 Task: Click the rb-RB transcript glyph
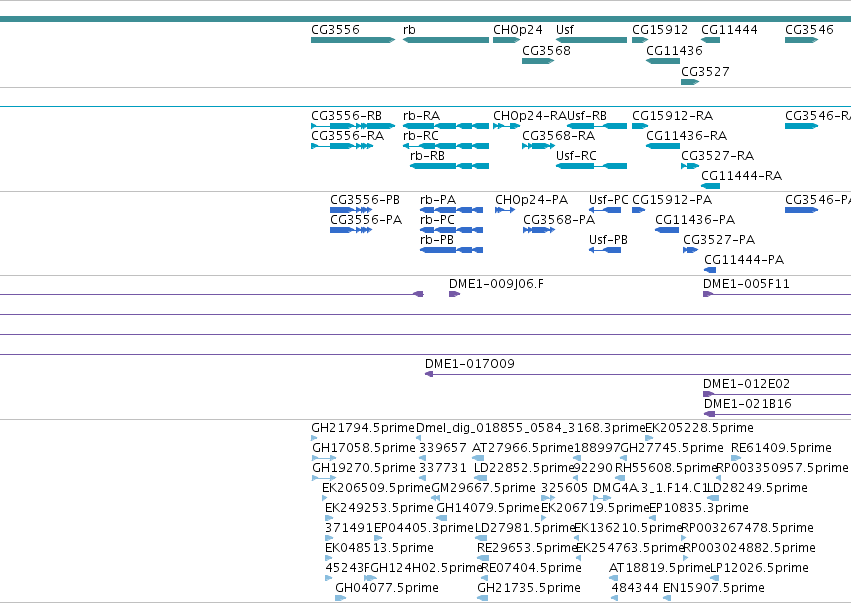(449, 166)
